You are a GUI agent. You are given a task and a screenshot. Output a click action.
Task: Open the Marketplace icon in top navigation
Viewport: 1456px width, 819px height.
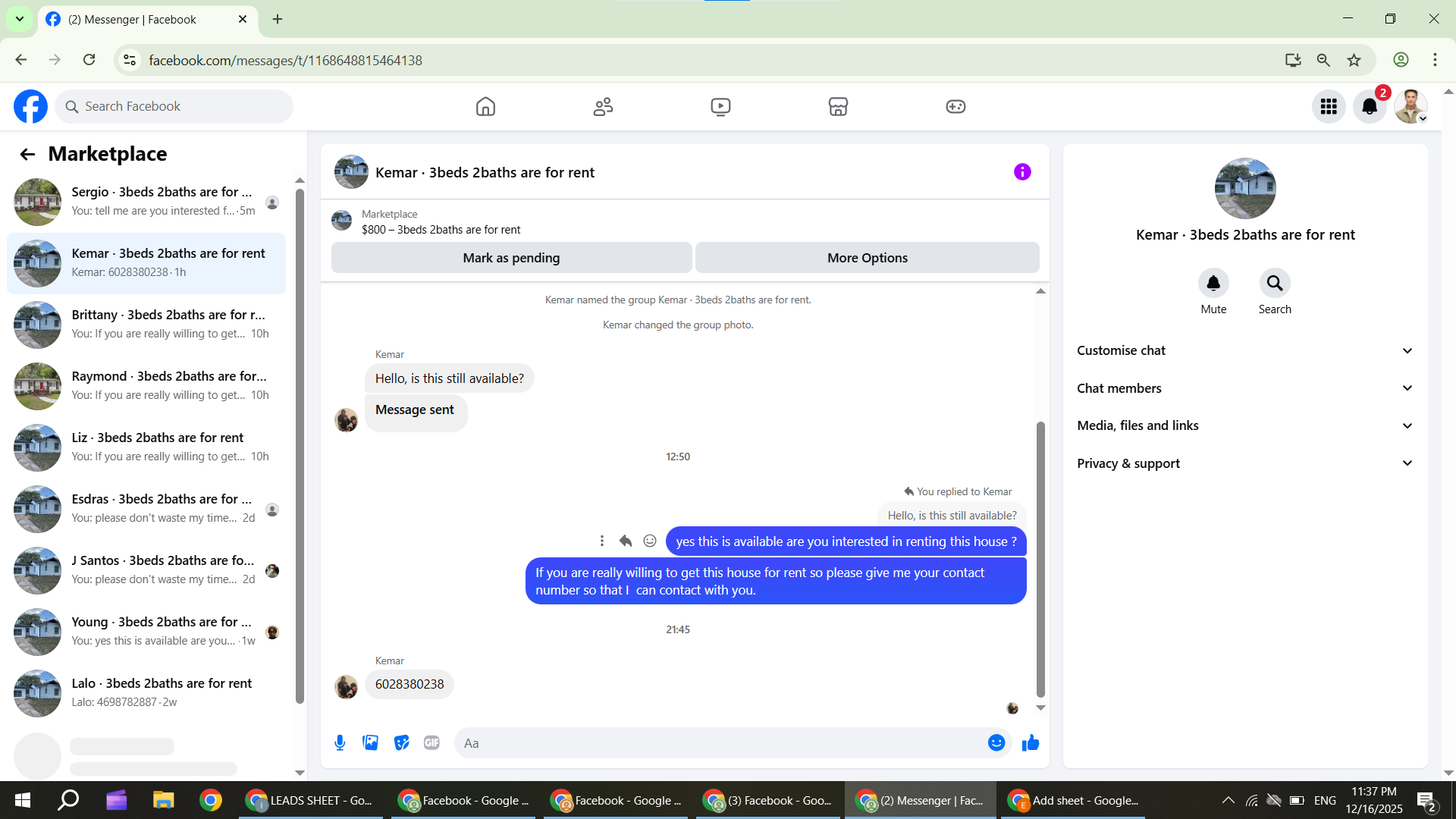(x=838, y=107)
